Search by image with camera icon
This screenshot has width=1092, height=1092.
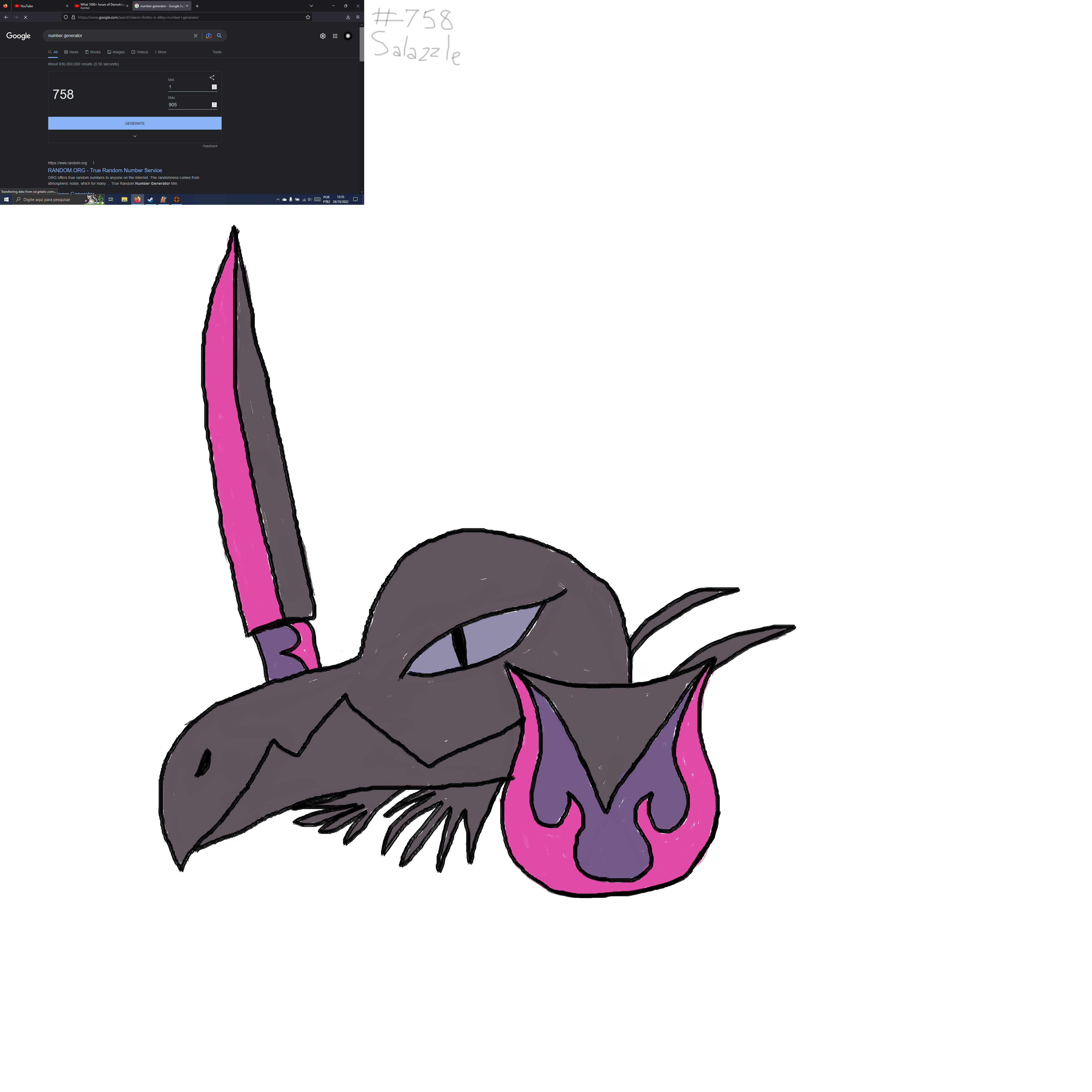tap(208, 36)
